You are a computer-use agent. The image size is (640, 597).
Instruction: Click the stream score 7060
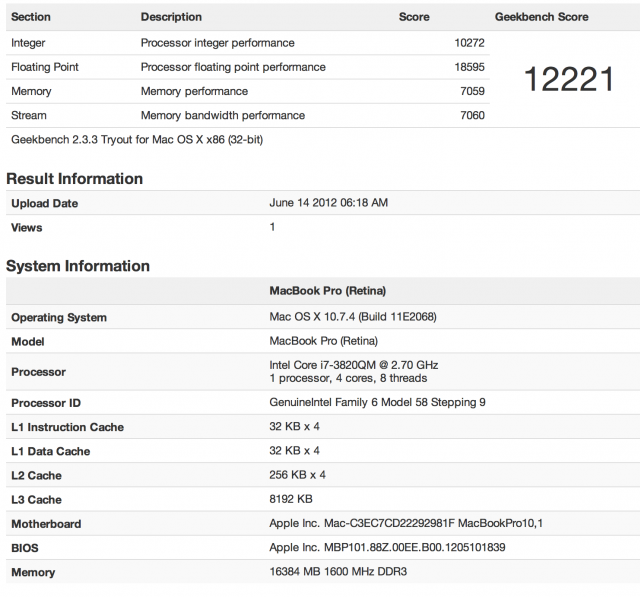472,115
